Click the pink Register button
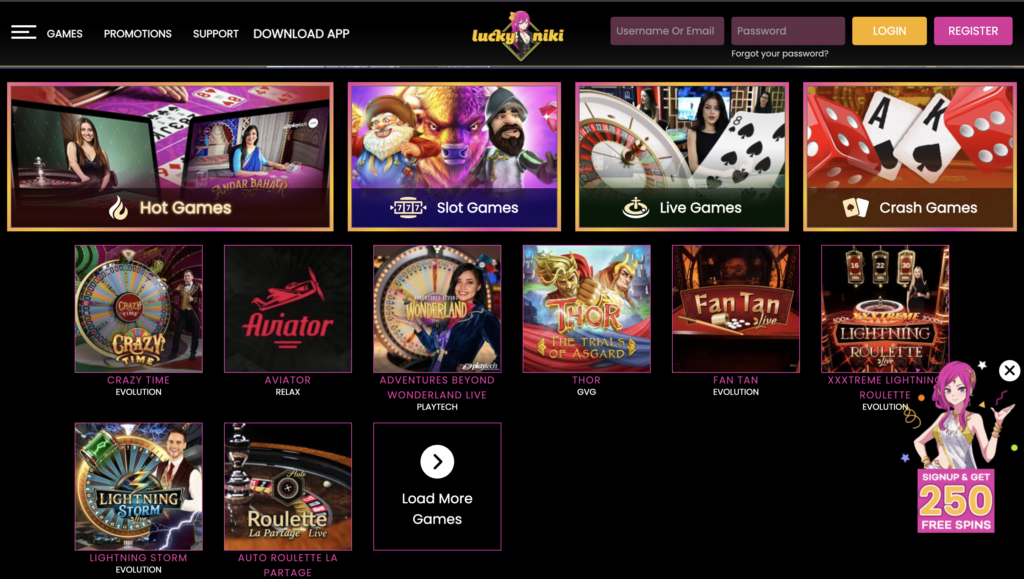Image resolution: width=1024 pixels, height=579 pixels. coord(973,31)
